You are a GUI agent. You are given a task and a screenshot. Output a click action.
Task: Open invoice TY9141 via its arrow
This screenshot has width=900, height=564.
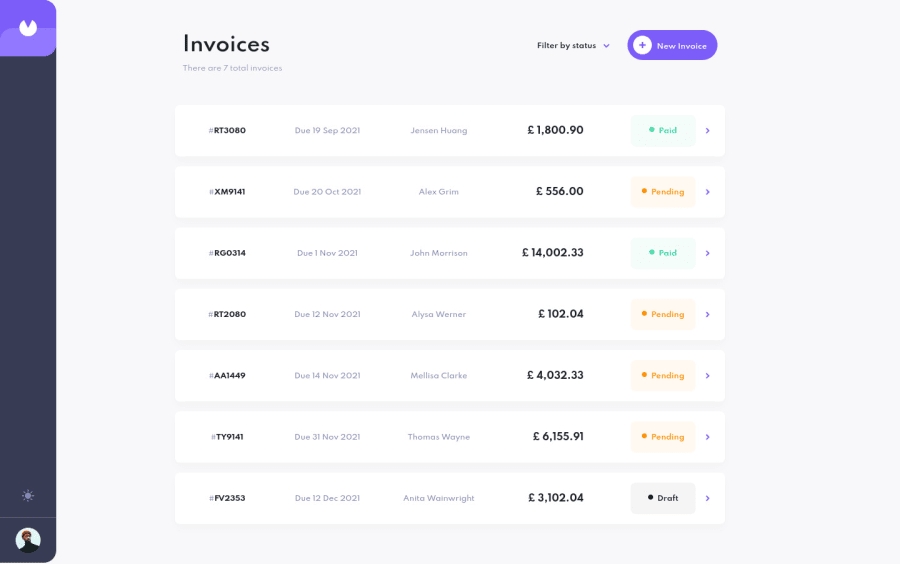pos(708,437)
